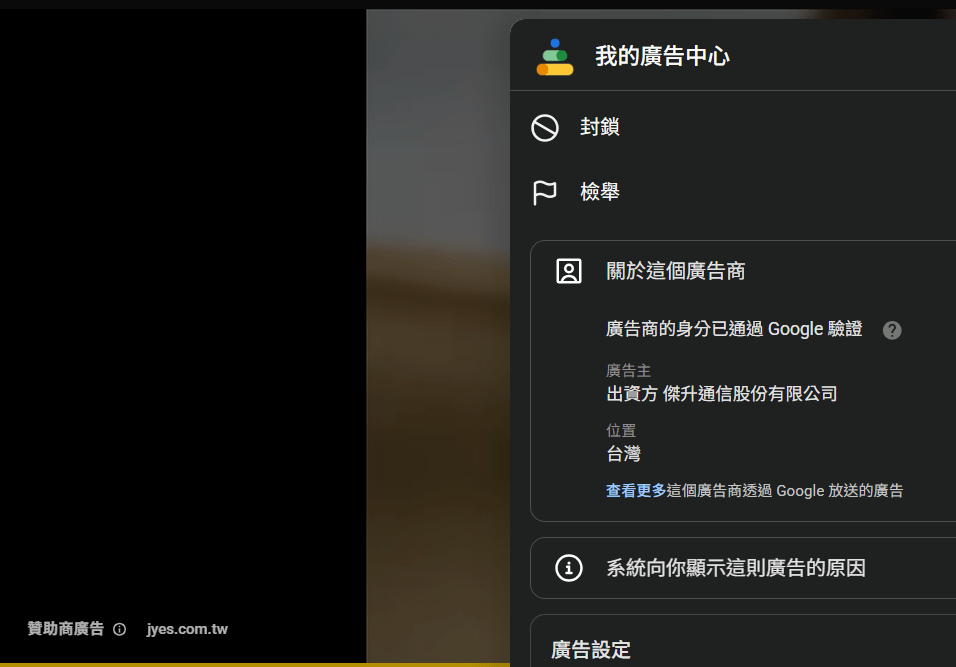Viewport: 956px width, 667px height.
Task: Click advertiser name 出資方 傑升通信股份有限公司
Action: tap(721, 394)
